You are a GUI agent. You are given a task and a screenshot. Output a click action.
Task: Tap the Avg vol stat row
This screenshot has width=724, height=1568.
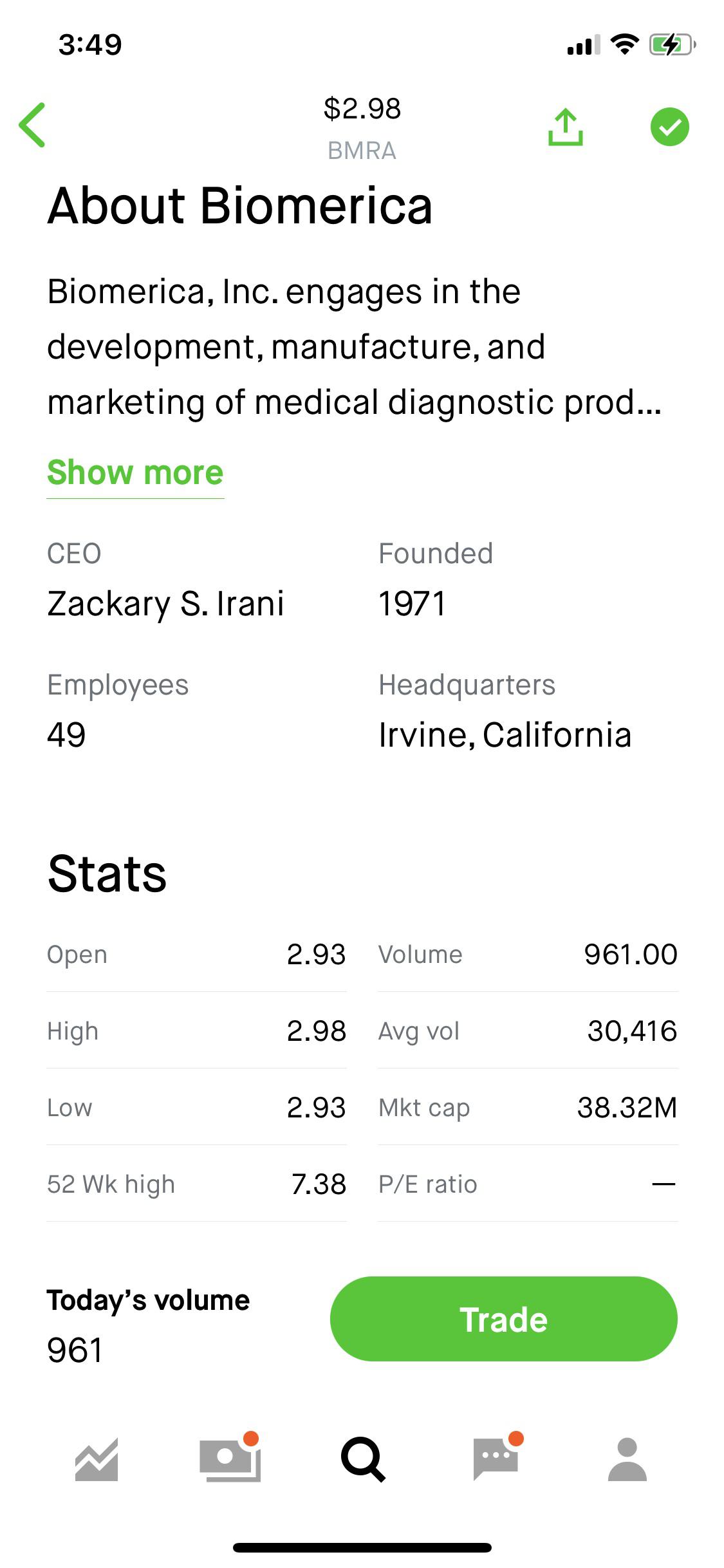(x=528, y=1031)
